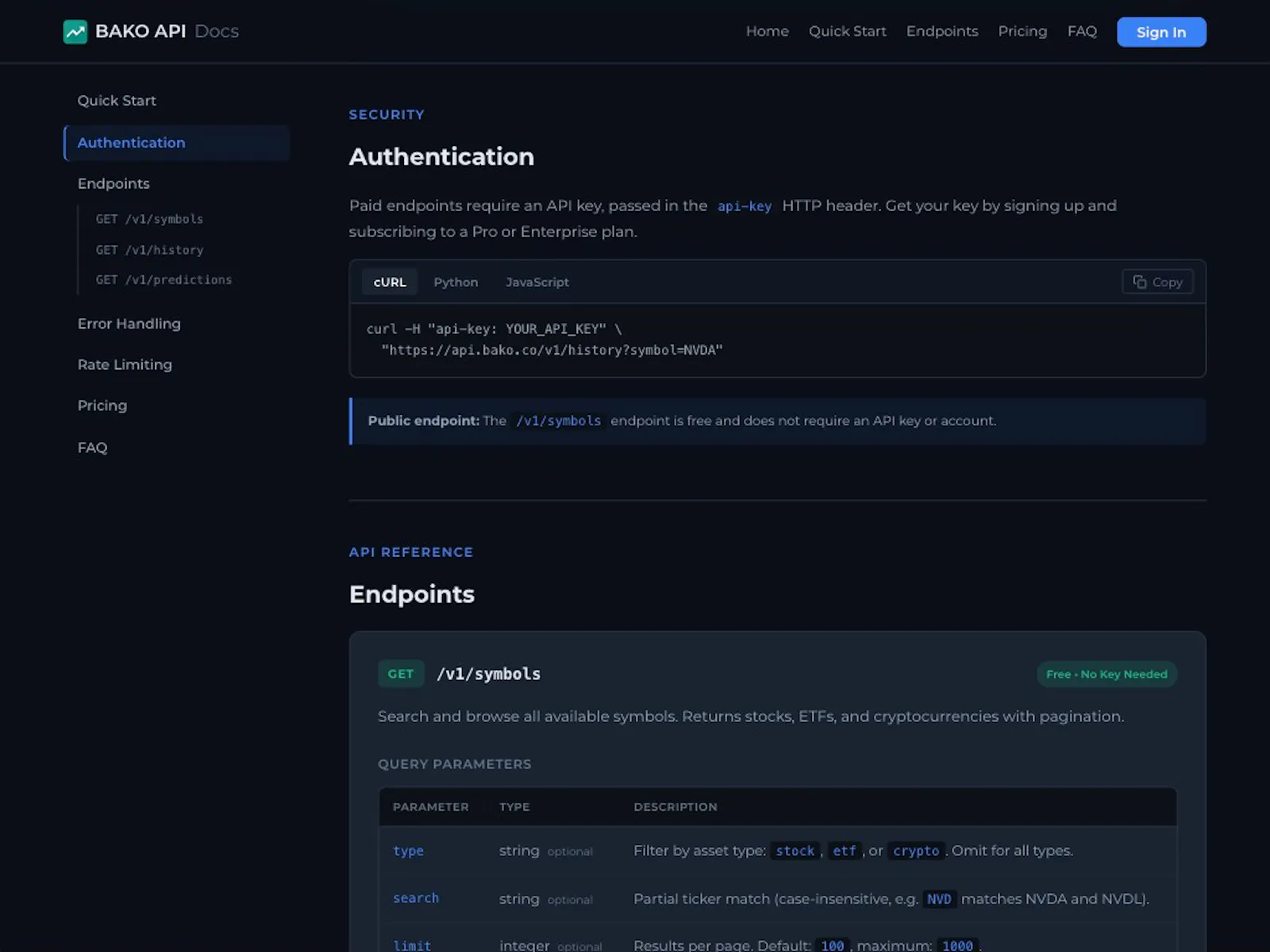This screenshot has width=1270, height=952.
Task: Jump to GET /v1/predictions in sidebar
Action: (x=164, y=280)
